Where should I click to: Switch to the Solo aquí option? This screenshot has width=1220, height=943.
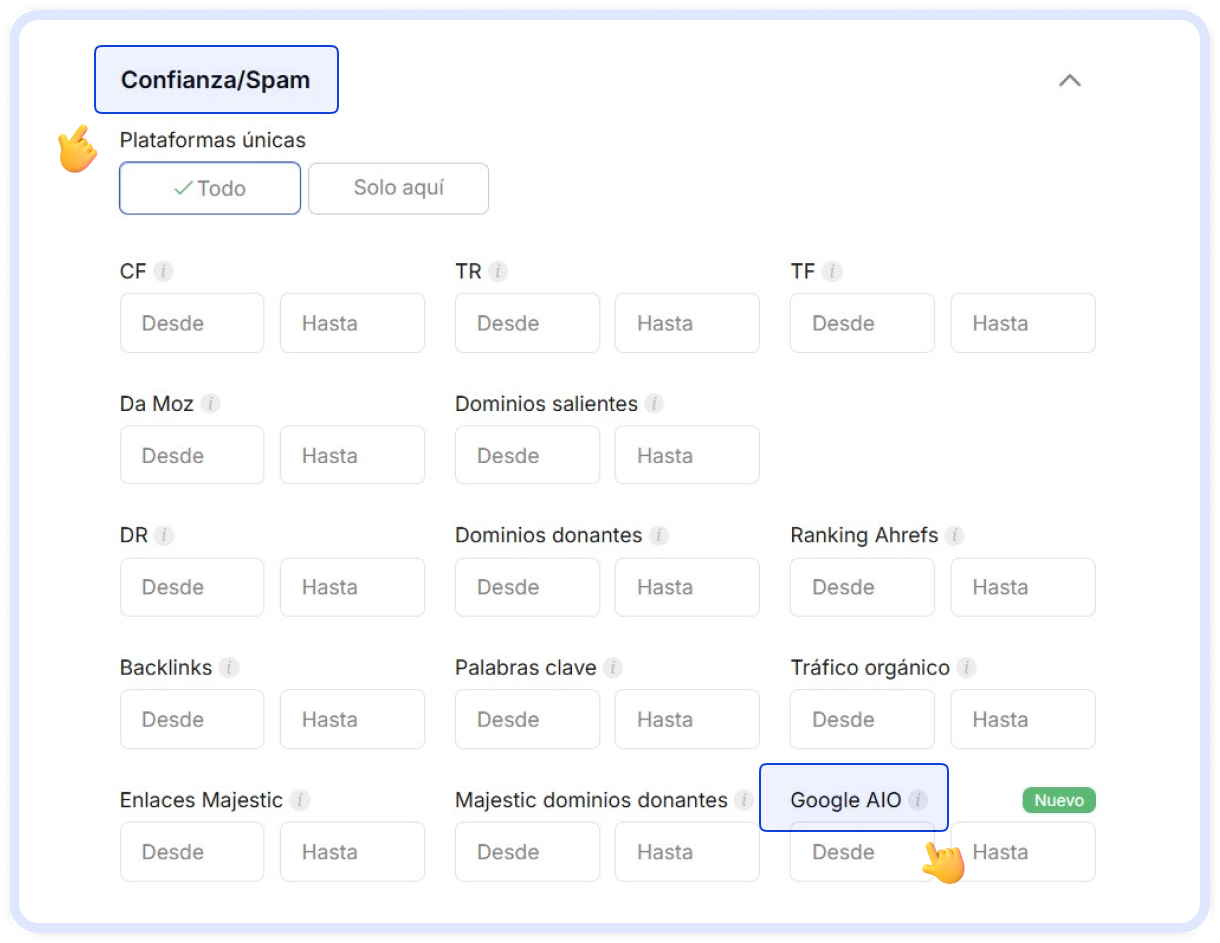point(398,188)
